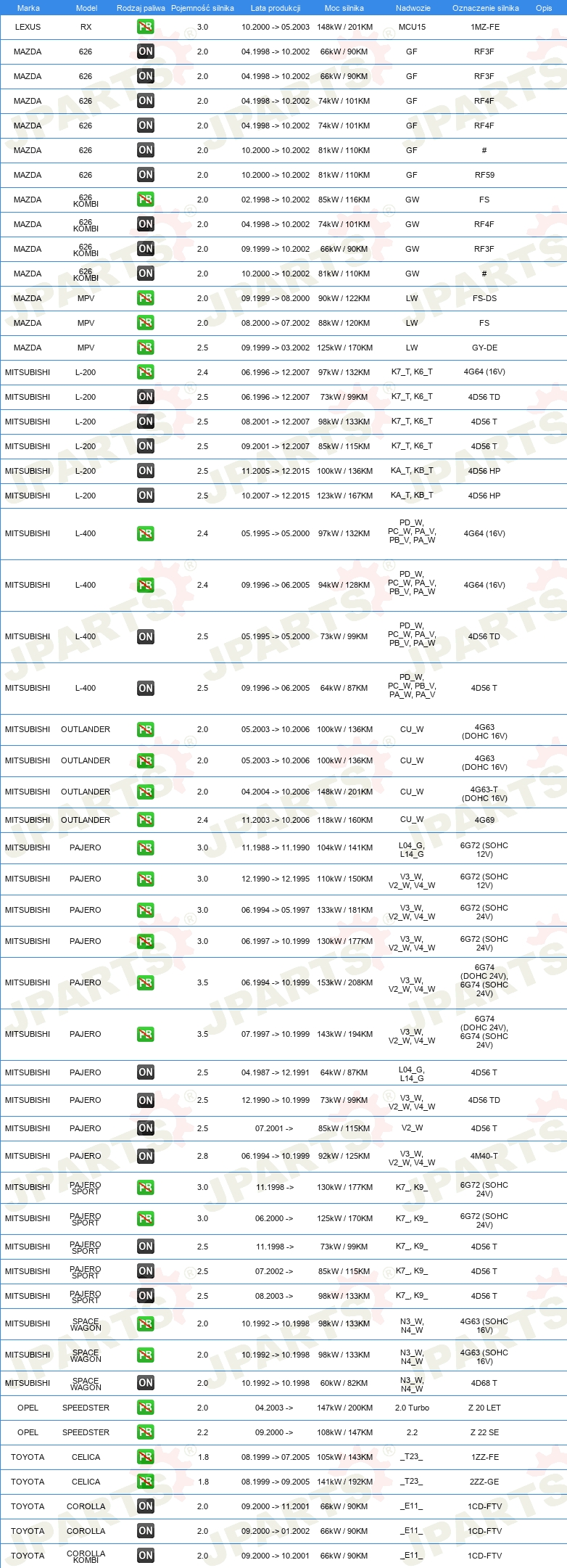Click the 141kW / 192KM power cell
Viewport: 567px width, 1568px height.
(344, 1482)
